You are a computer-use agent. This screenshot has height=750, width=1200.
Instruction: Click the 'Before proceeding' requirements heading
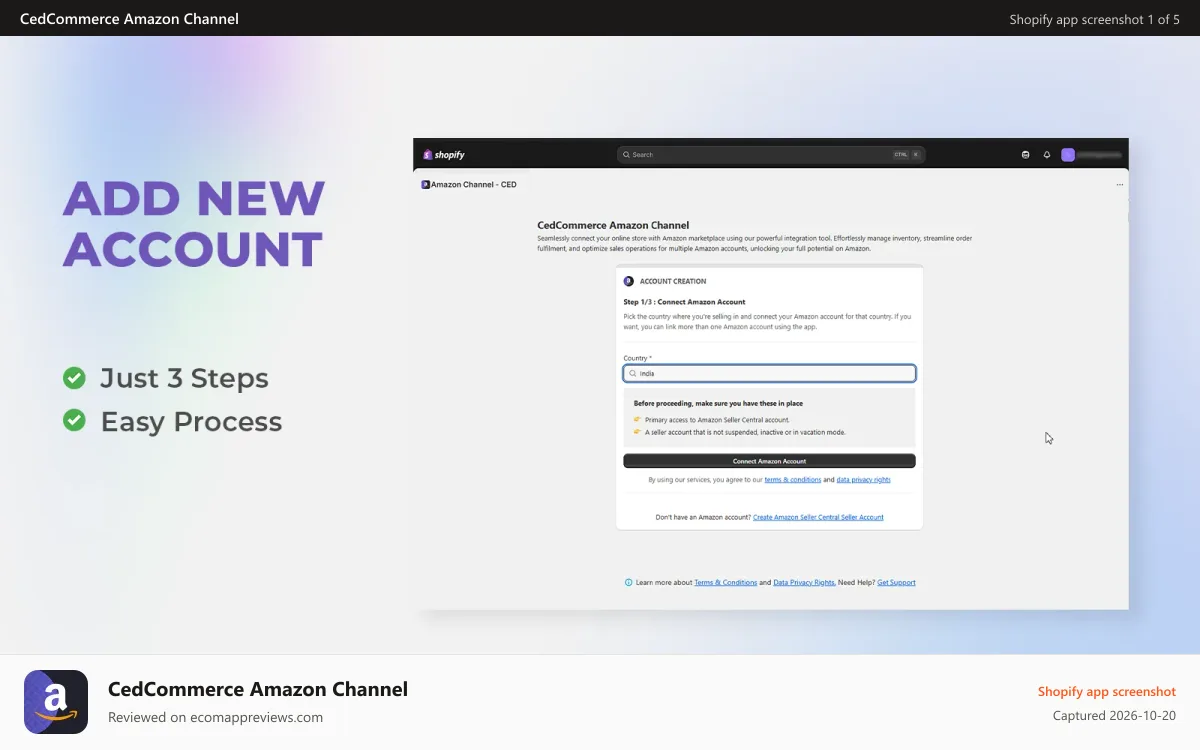point(718,404)
